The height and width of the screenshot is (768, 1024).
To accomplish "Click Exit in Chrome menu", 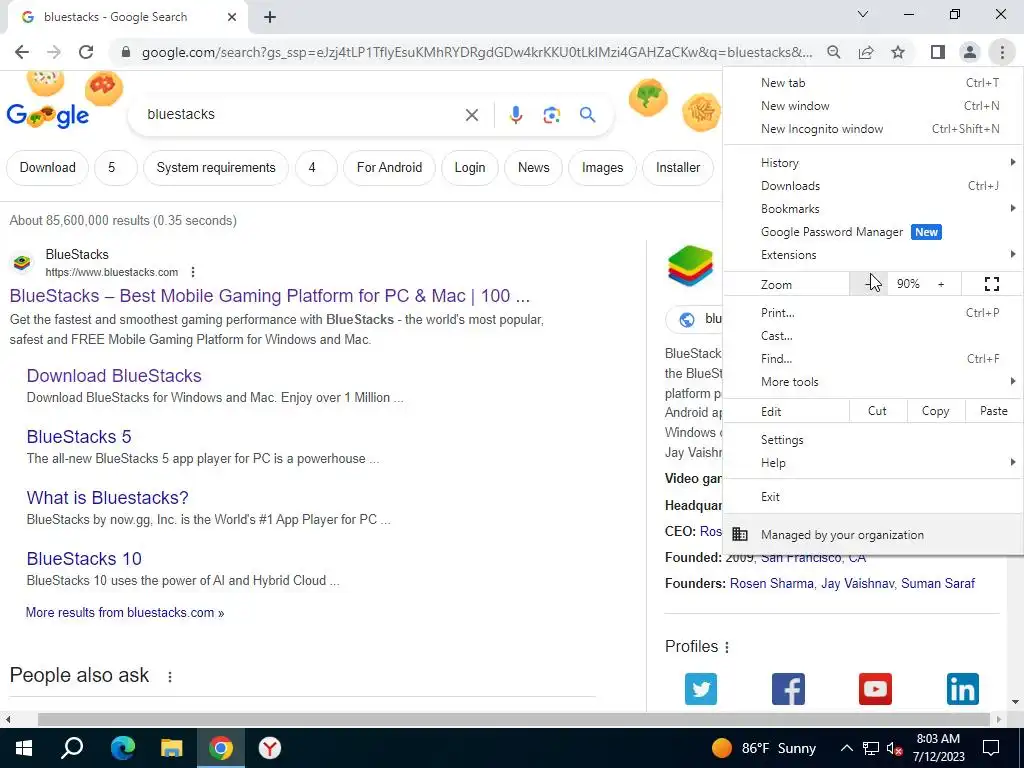I will [873, 497].
